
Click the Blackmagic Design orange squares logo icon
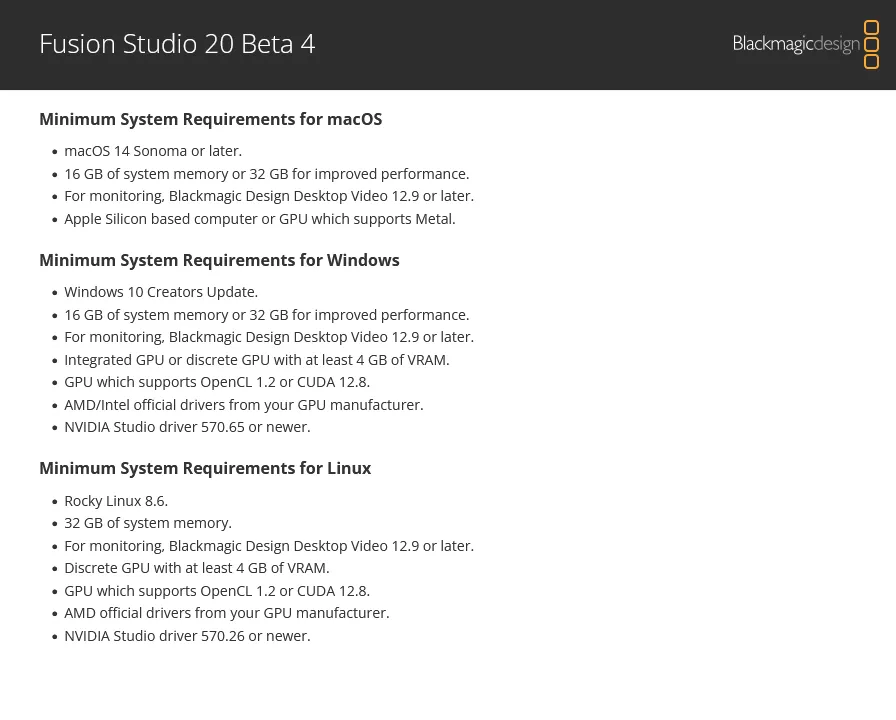[871, 45]
